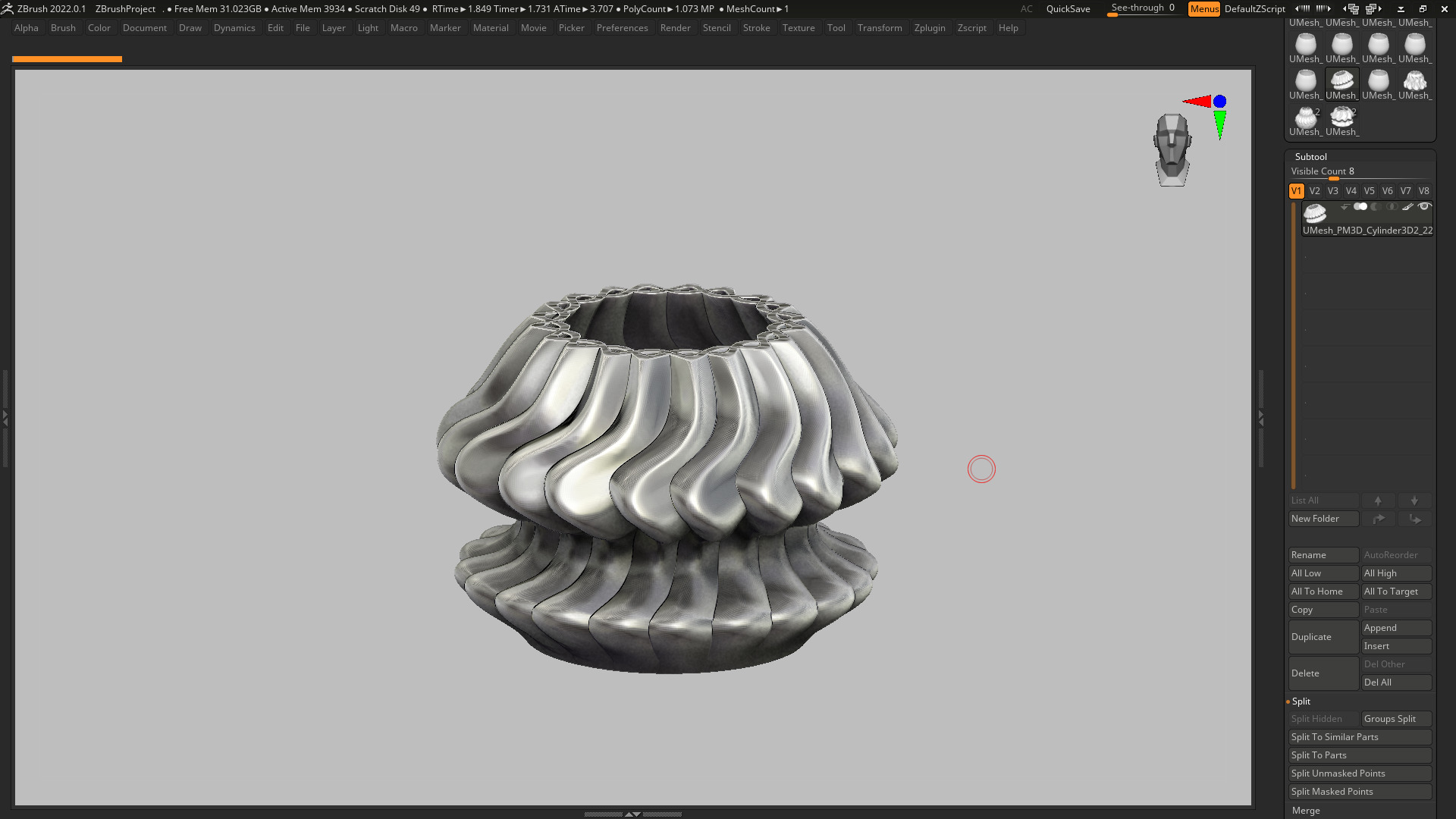Adjust the See-through slider
The image size is (1456, 819).
coord(1143,9)
